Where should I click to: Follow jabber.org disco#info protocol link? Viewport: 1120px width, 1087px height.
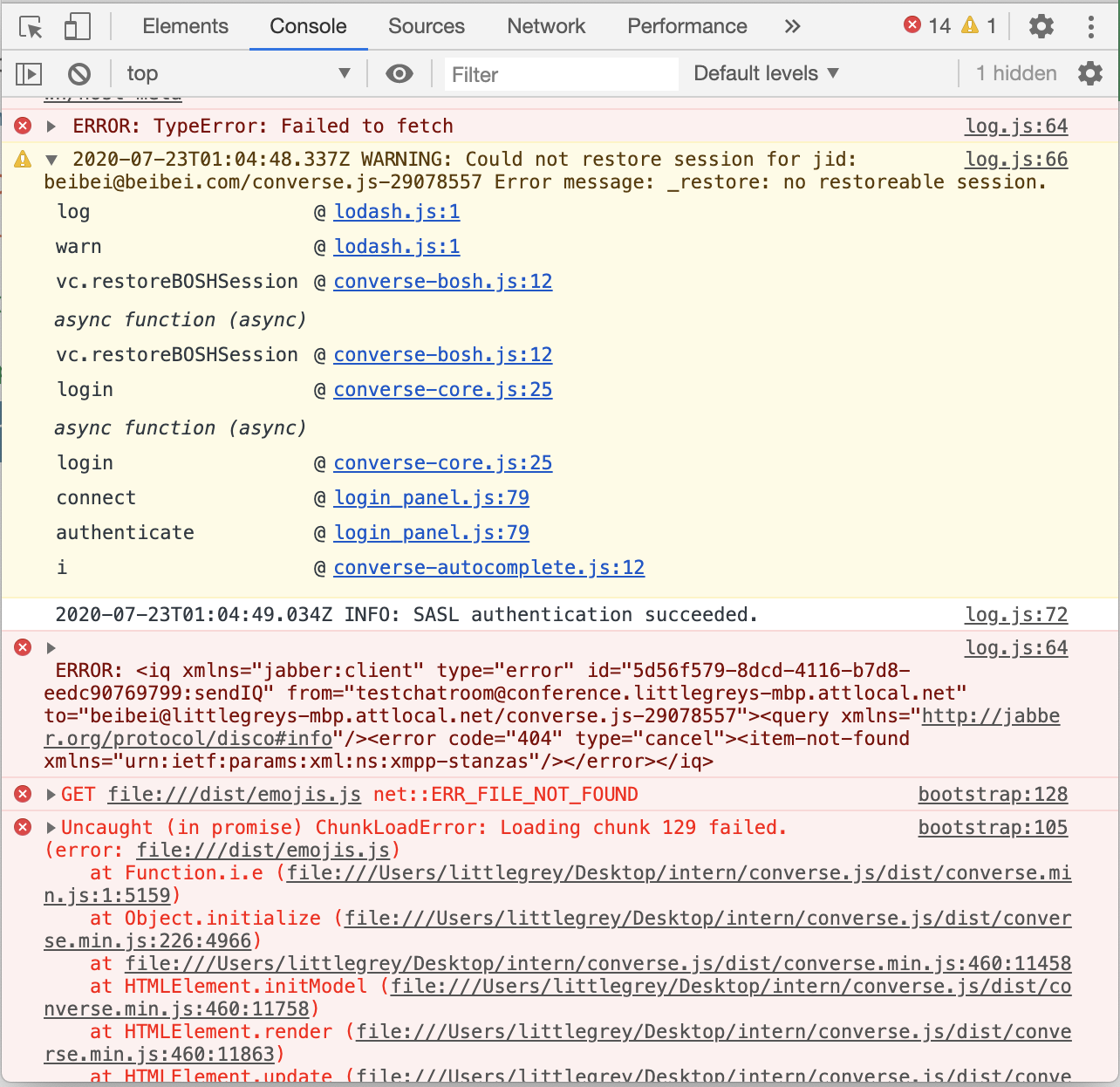(991, 716)
